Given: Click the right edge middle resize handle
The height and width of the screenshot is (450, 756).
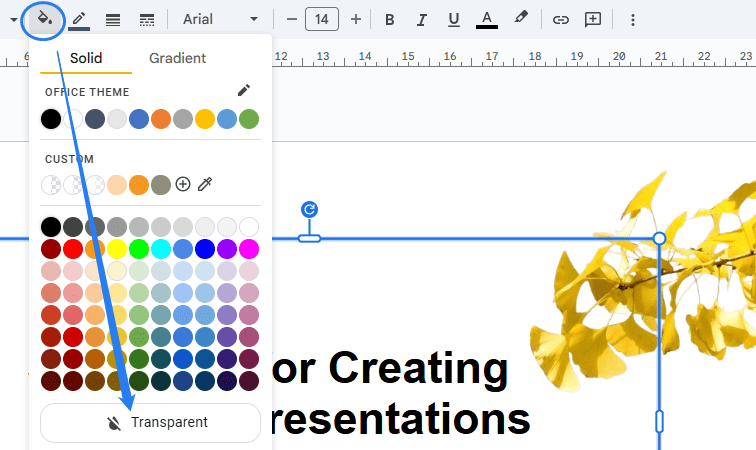Looking at the screenshot, I should tap(659, 422).
